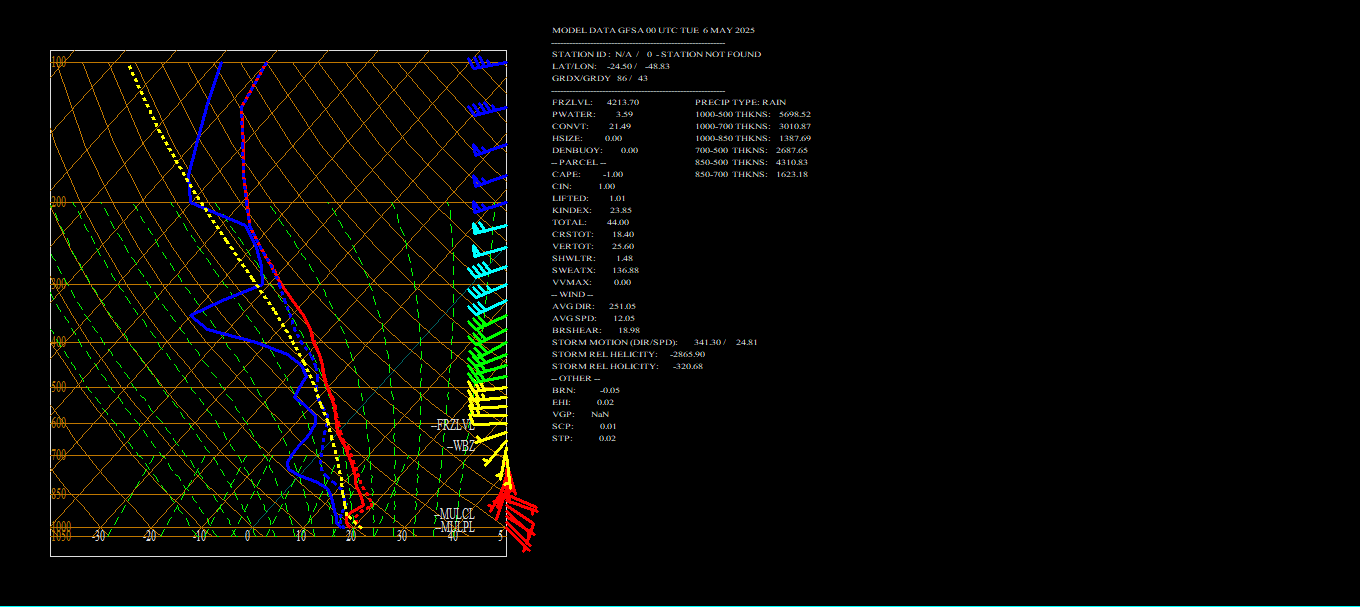Click the 100 pressure level label
This screenshot has width=1360, height=607.
pos(59,62)
